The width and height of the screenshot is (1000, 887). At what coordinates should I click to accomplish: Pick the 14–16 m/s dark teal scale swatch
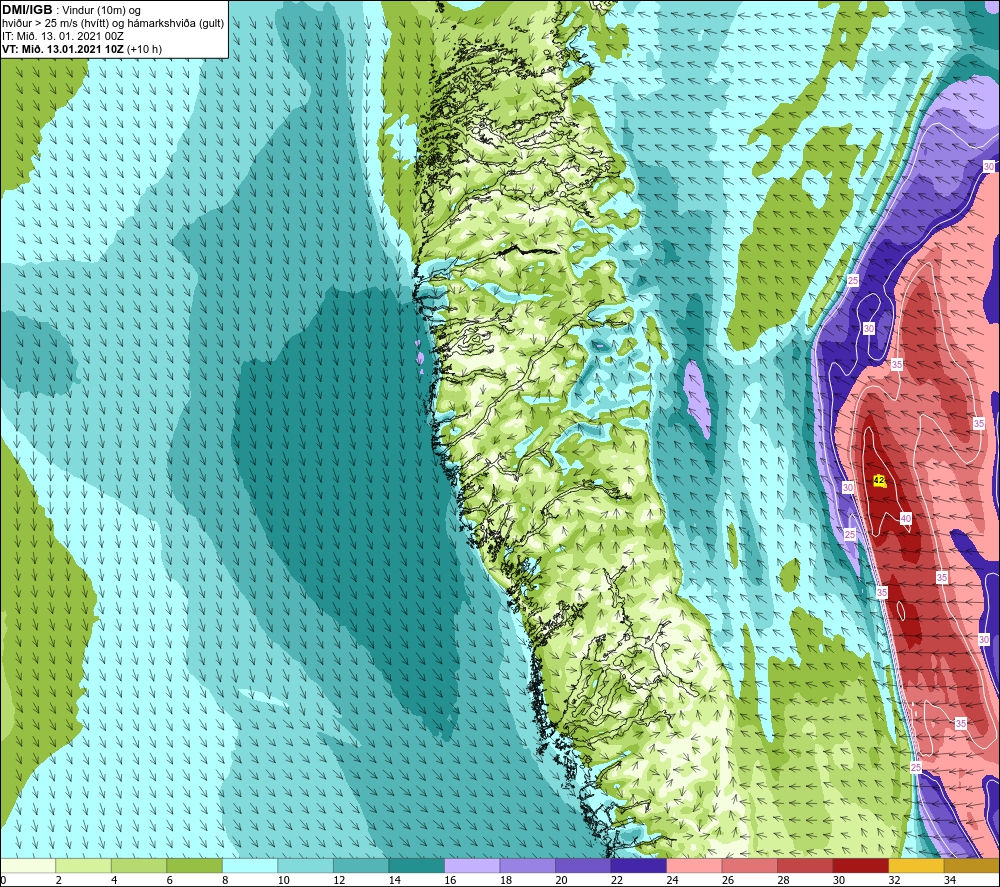pyautogui.click(x=416, y=865)
